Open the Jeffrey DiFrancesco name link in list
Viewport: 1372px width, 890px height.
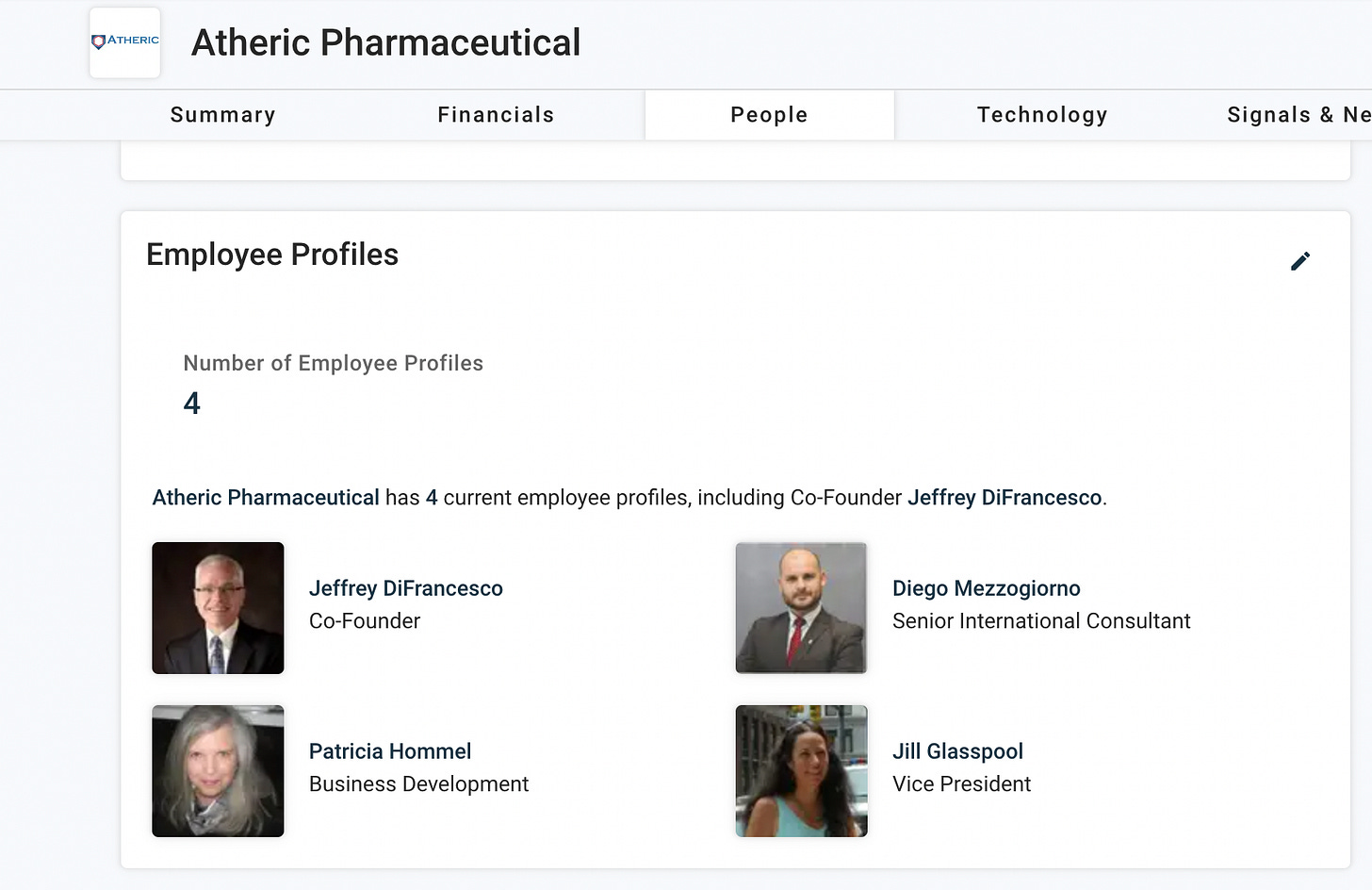(406, 588)
